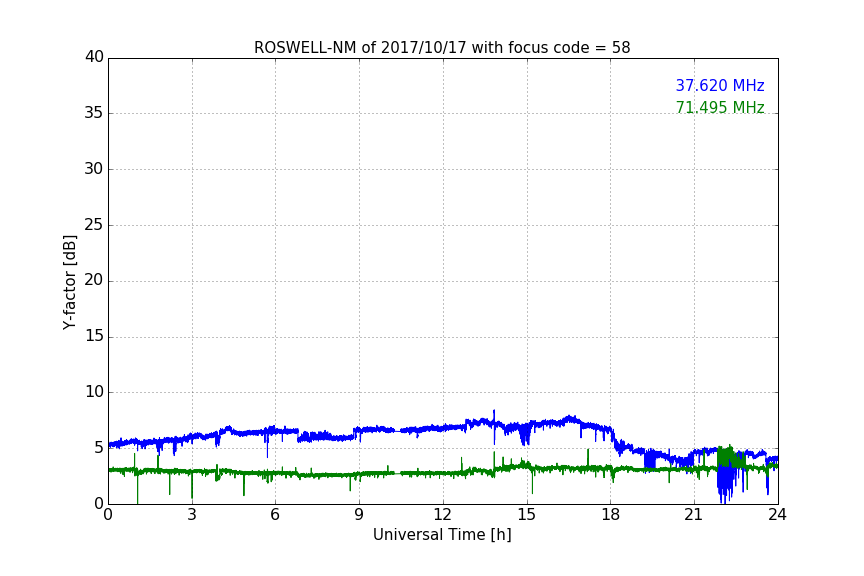The image size is (864, 576).
Task: Select the green 71.495 MHz legend label
Action: [720, 107]
